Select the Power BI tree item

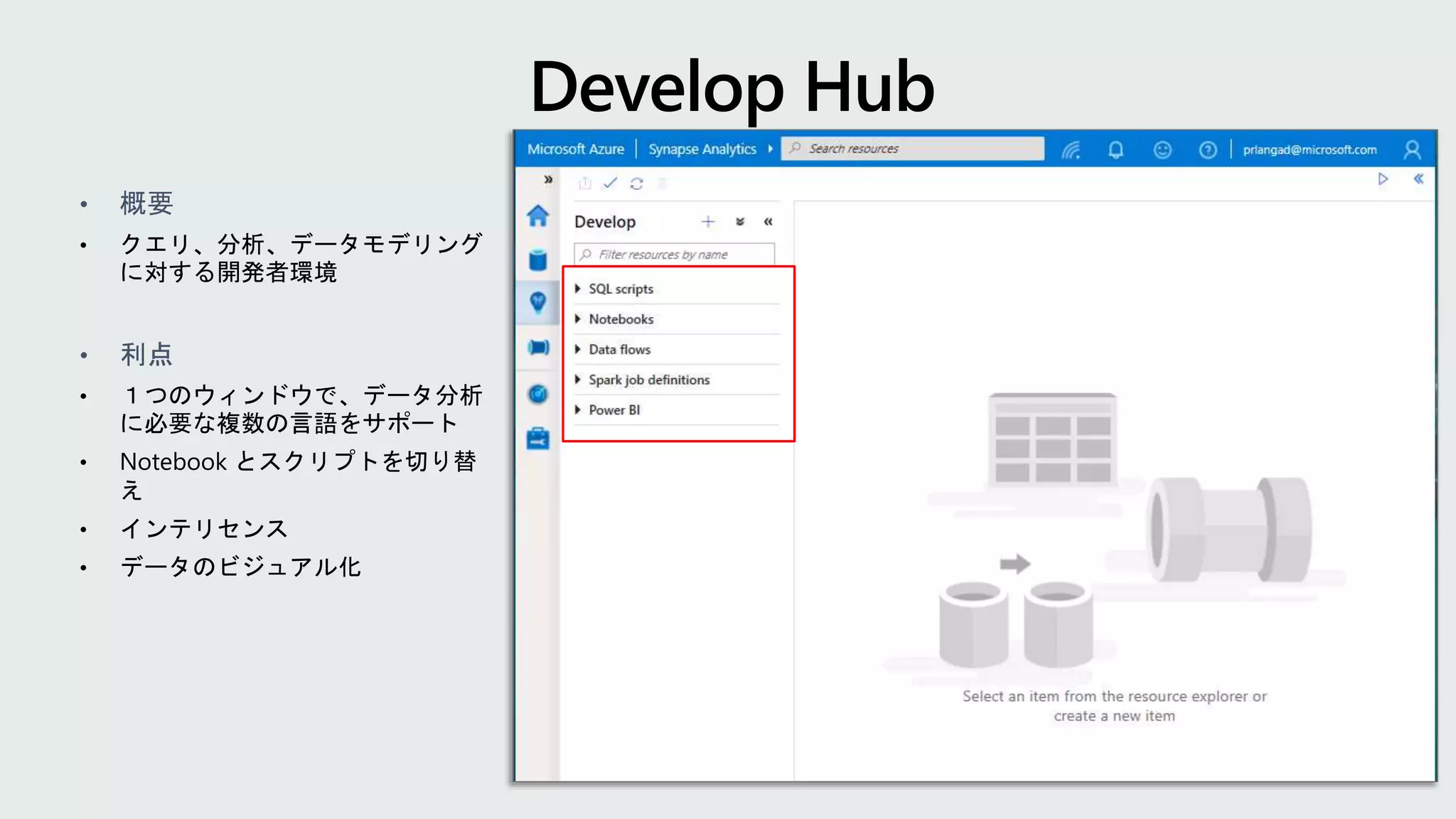point(614,410)
